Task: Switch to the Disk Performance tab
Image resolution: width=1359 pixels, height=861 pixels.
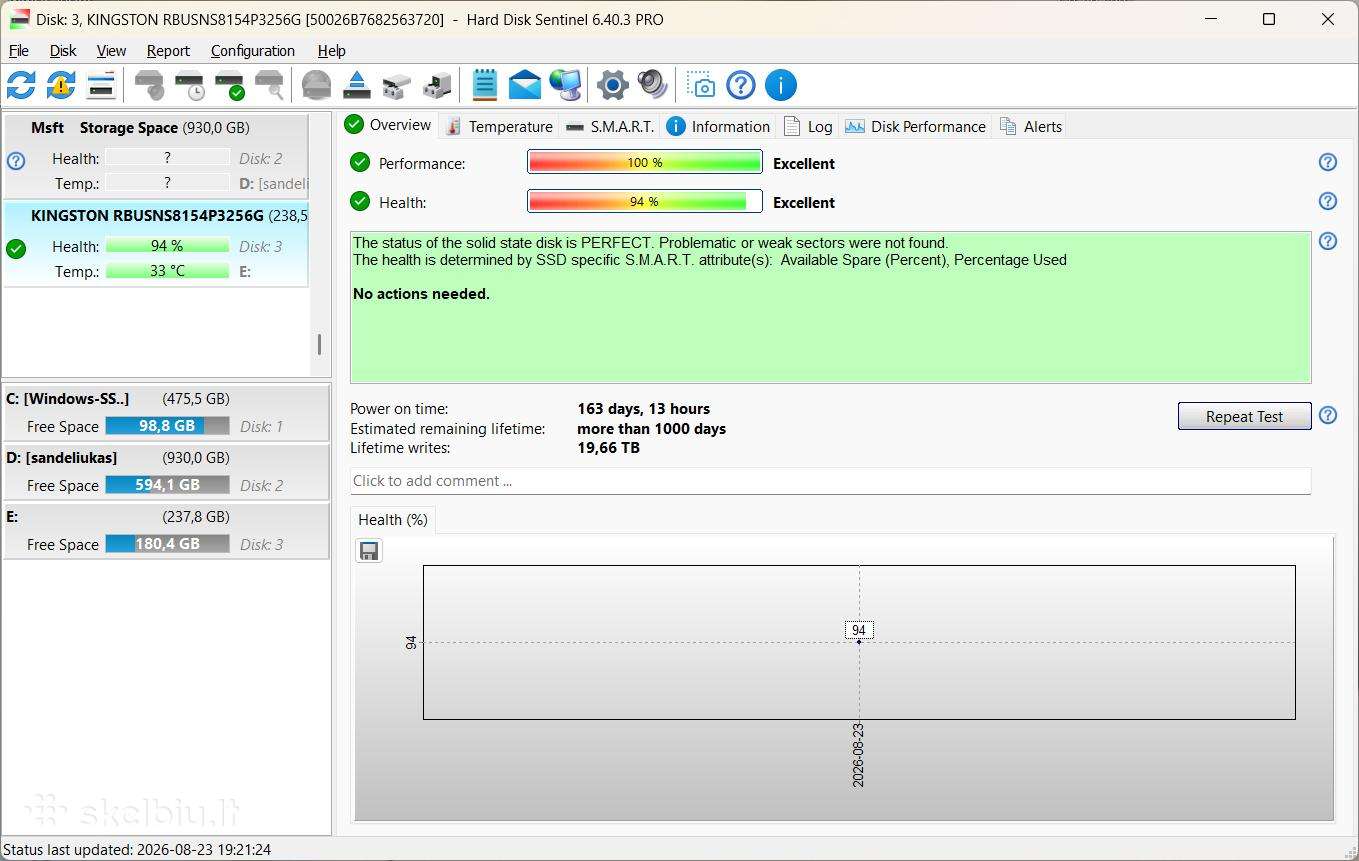Action: point(916,126)
